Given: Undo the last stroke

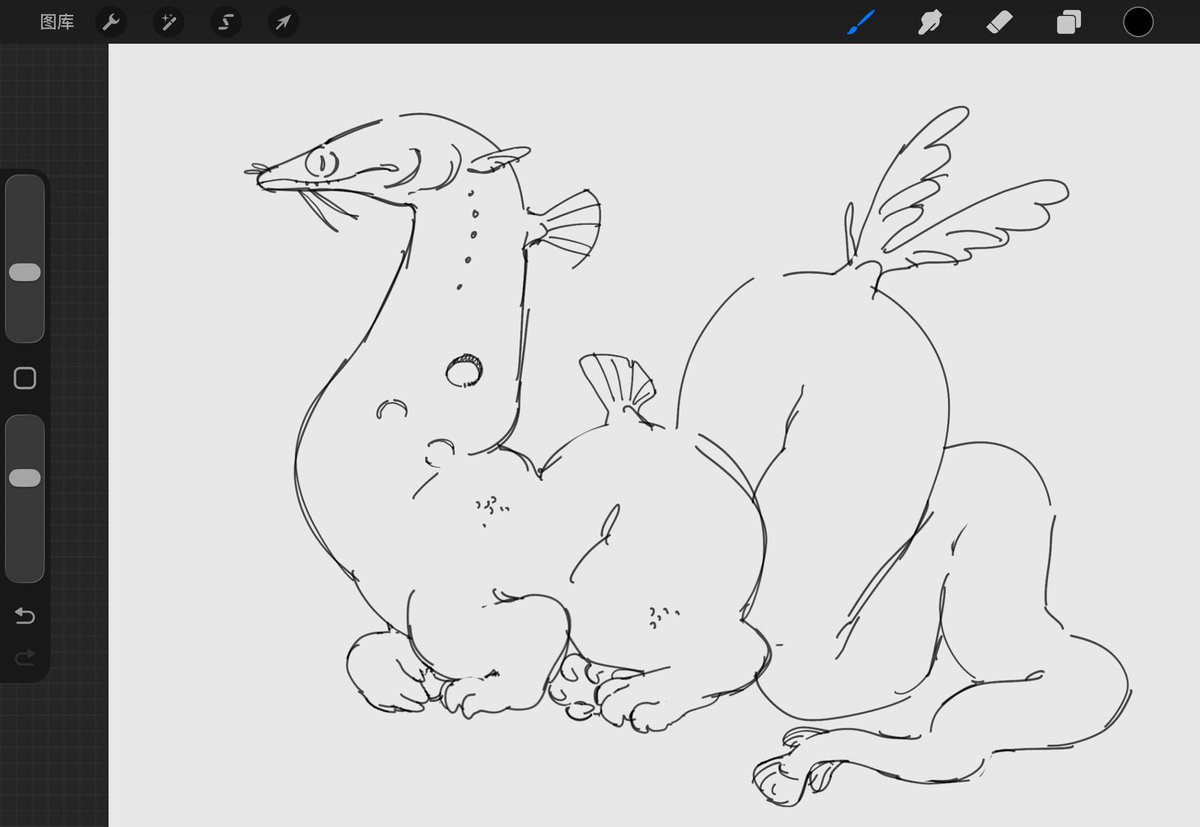Looking at the screenshot, I should point(25,616).
